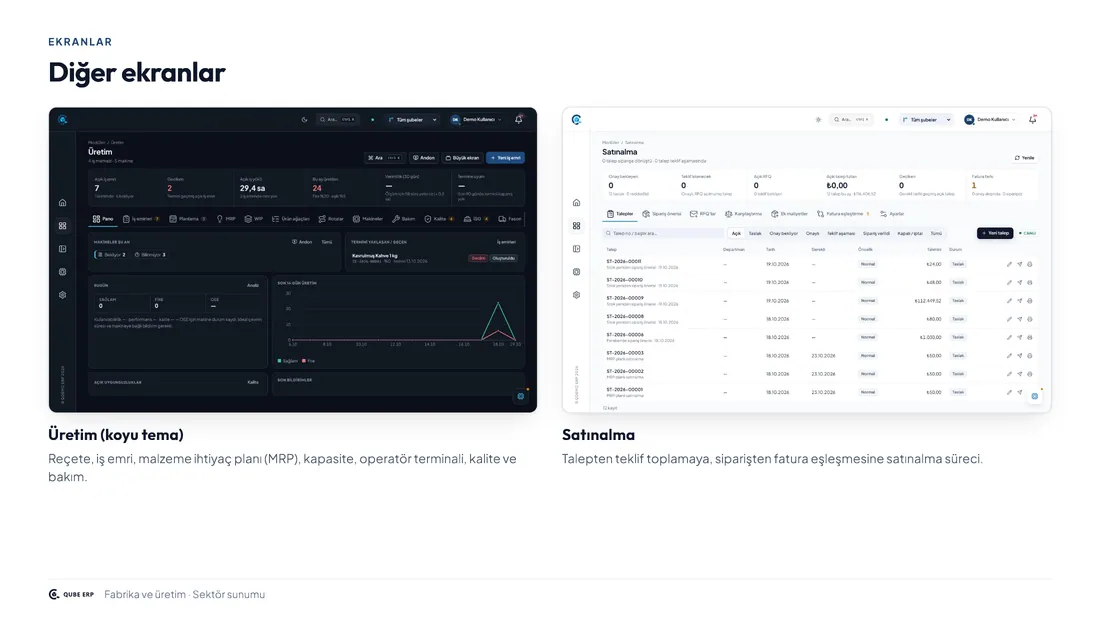The height and width of the screenshot is (619, 1100).
Task: Open the Tüm şubeler dropdown in the Satınalma screen
Action: tap(927, 120)
